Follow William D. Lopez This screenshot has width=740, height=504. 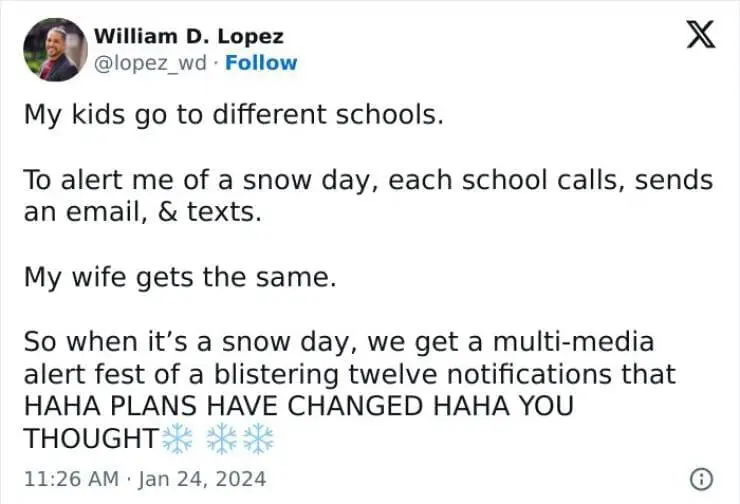261,63
